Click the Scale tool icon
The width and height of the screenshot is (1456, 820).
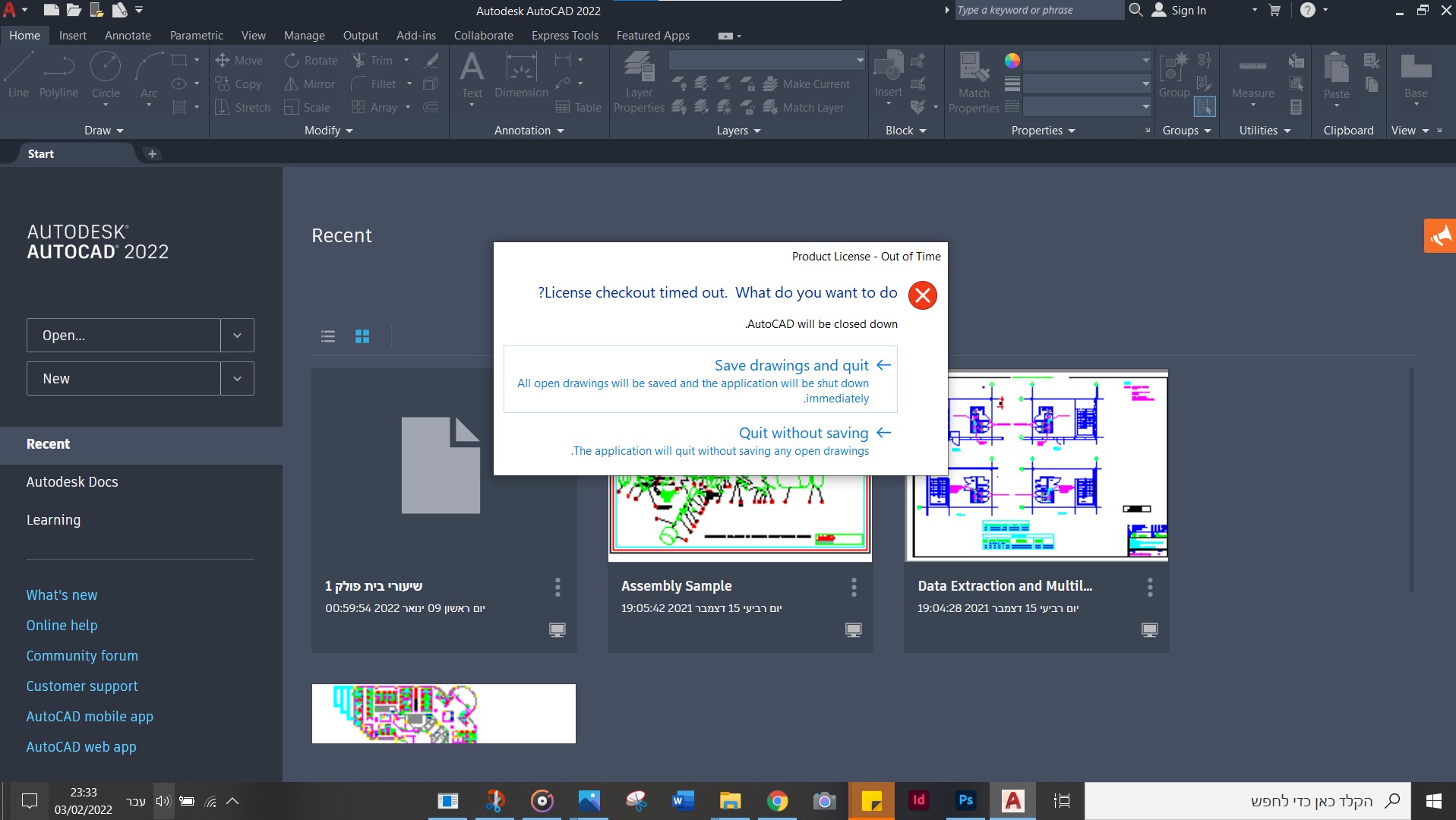[292, 107]
